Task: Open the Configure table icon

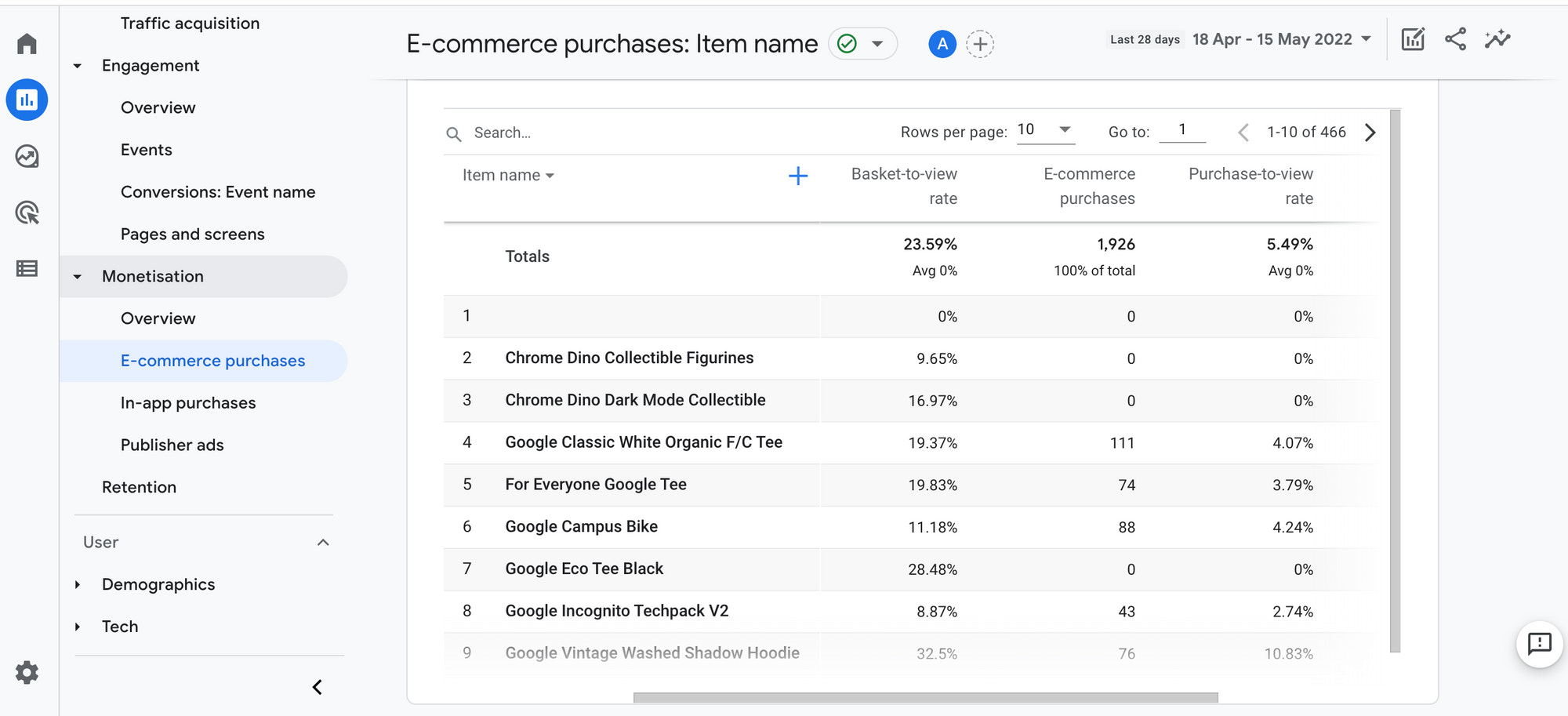Action: (x=27, y=269)
